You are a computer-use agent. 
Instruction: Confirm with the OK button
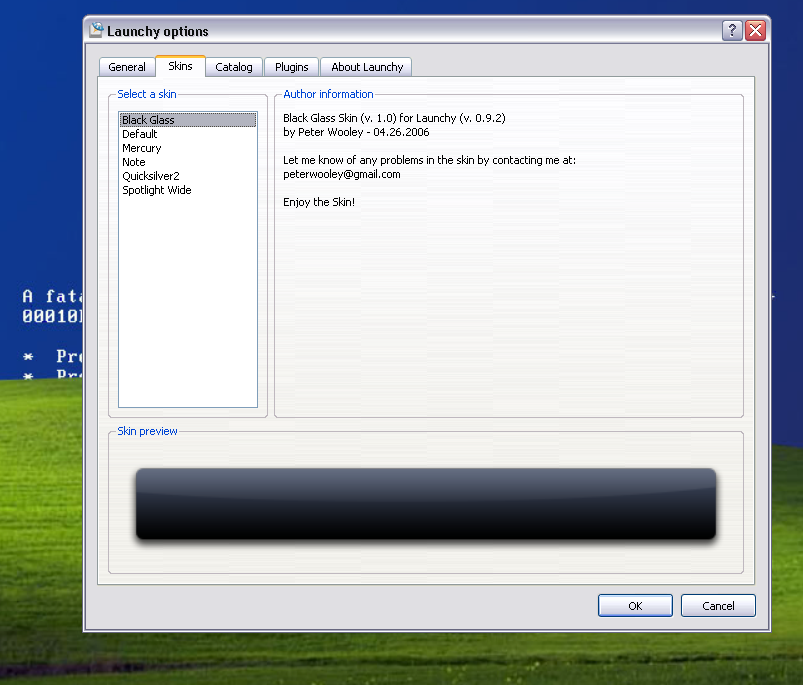tap(635, 606)
